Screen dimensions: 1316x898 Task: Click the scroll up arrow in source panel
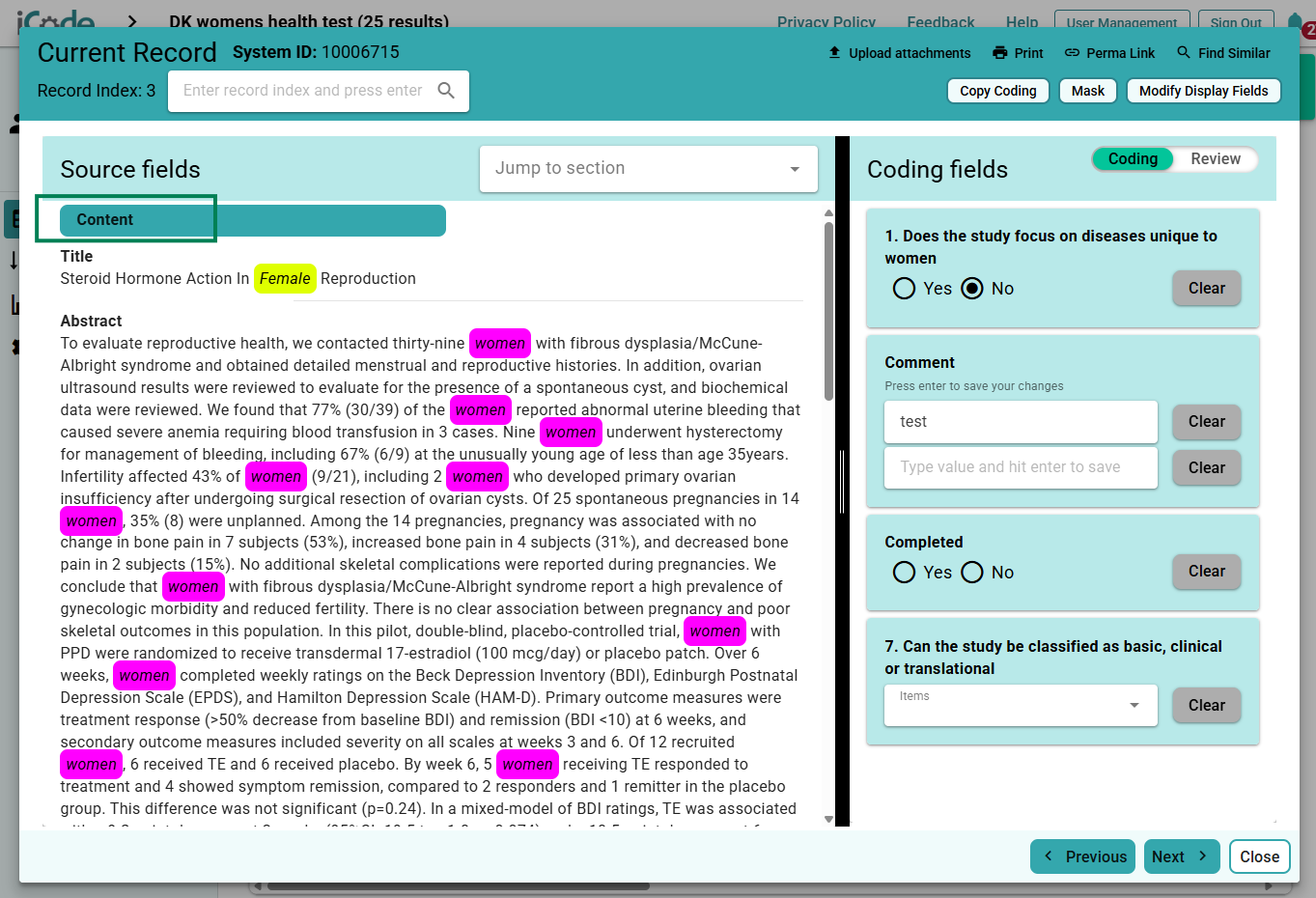[x=828, y=212]
